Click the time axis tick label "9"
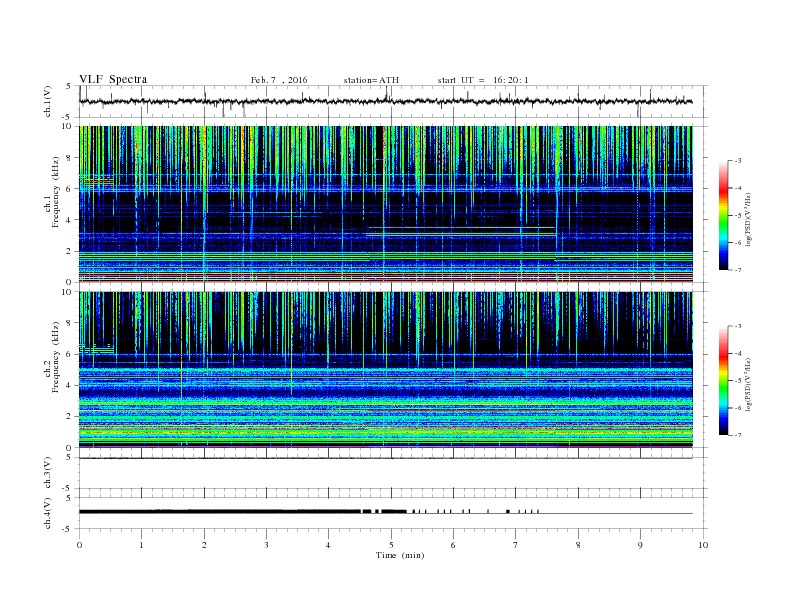Viewport: 792px width, 612px height. click(640, 545)
